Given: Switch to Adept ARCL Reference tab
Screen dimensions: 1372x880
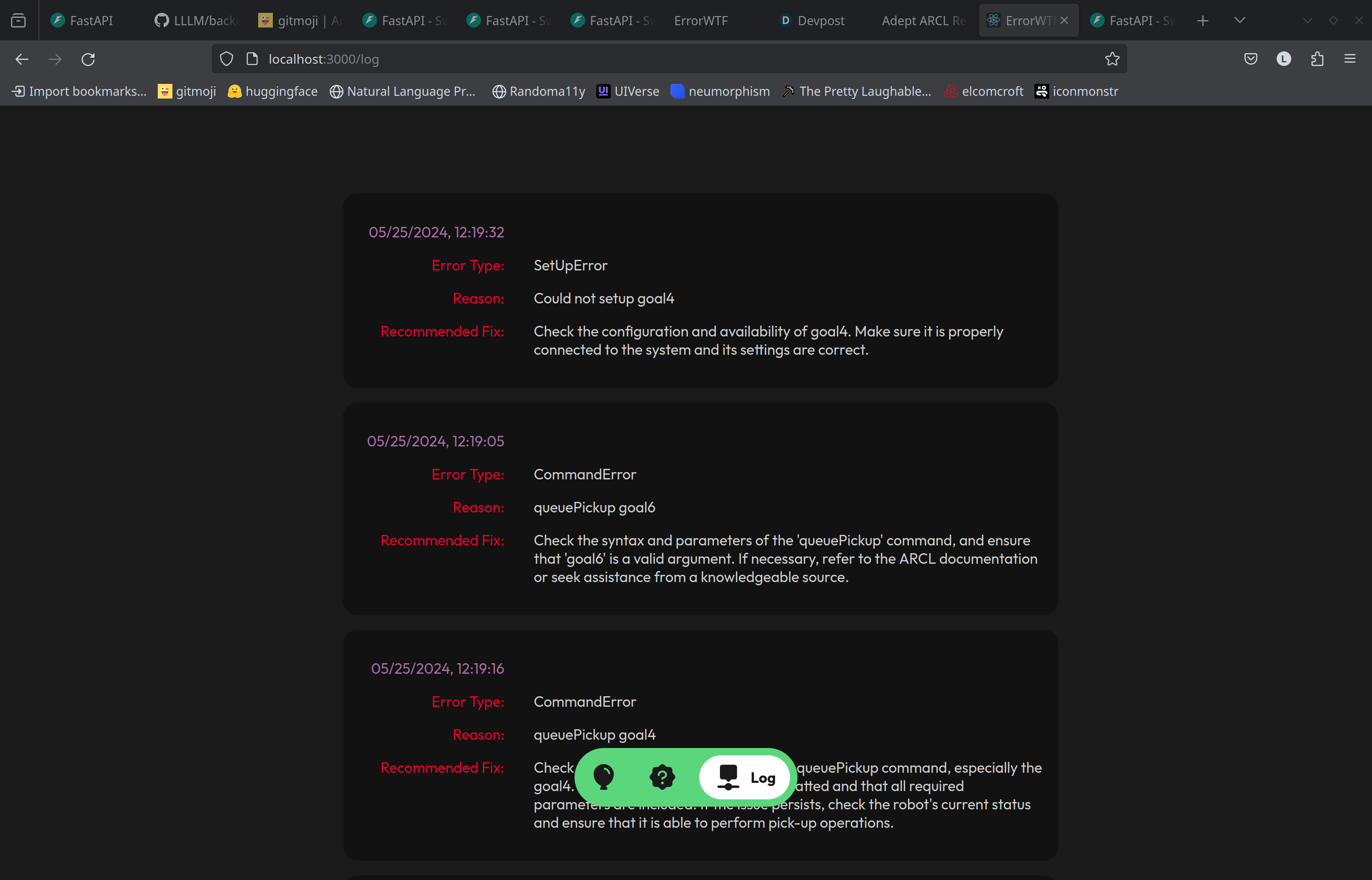Looking at the screenshot, I should click(923, 21).
